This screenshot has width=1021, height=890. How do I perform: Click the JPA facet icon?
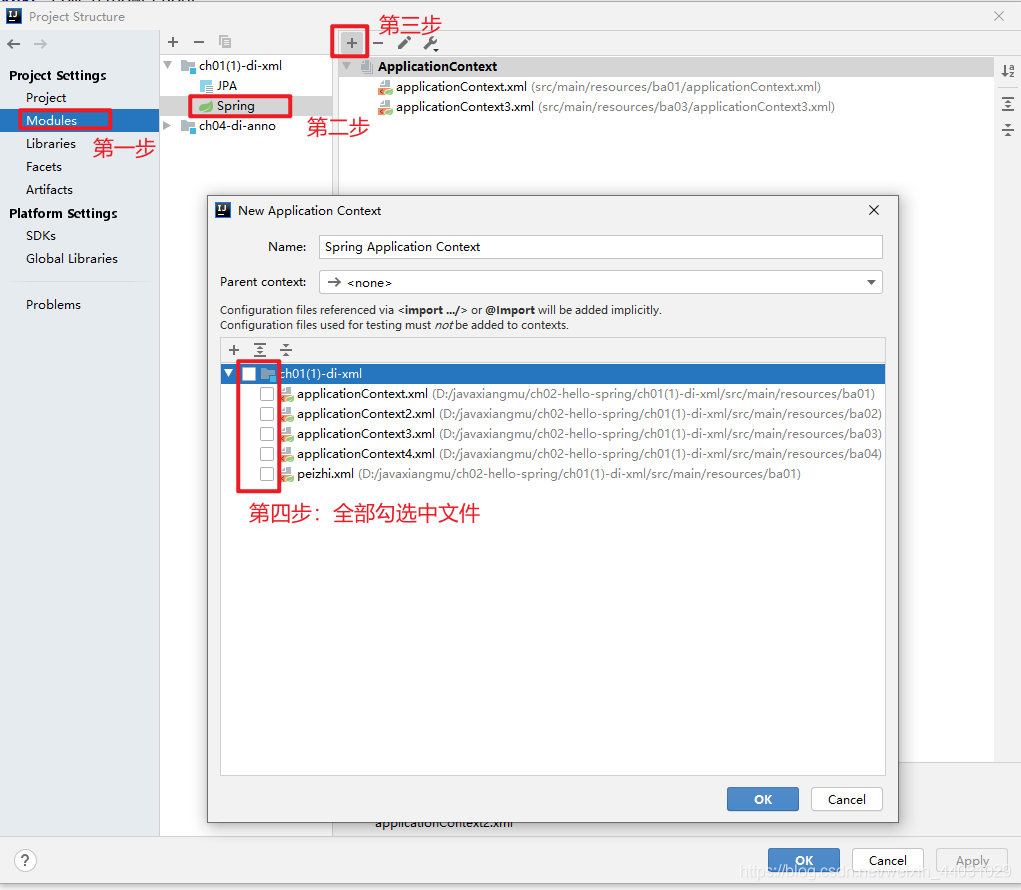206,86
